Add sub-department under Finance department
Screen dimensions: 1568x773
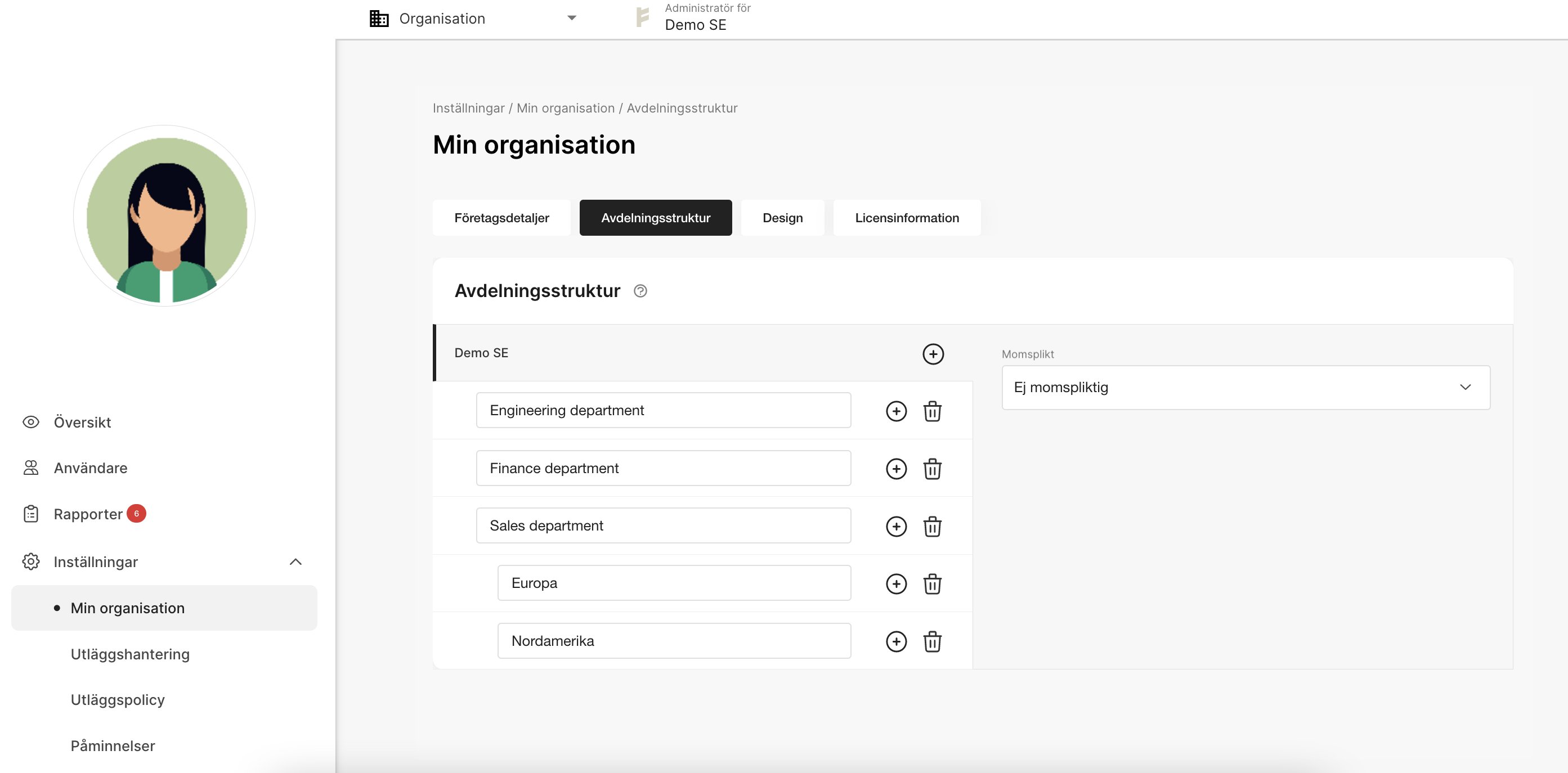896,469
